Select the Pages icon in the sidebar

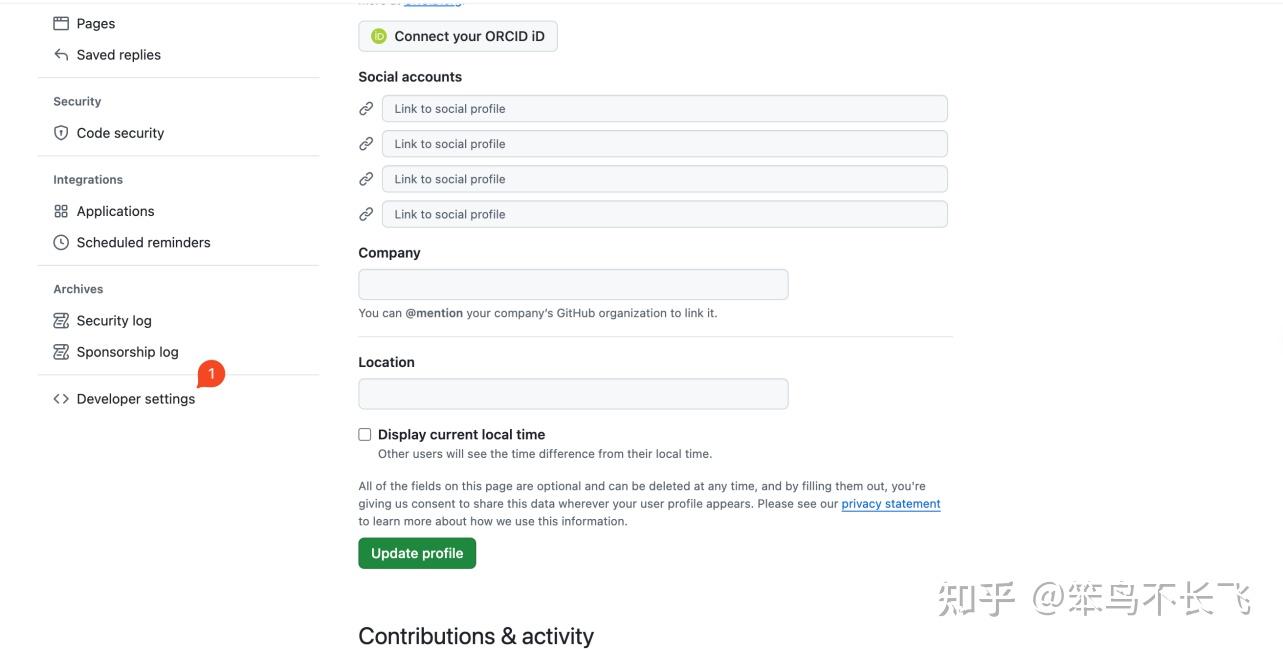pyautogui.click(x=61, y=22)
